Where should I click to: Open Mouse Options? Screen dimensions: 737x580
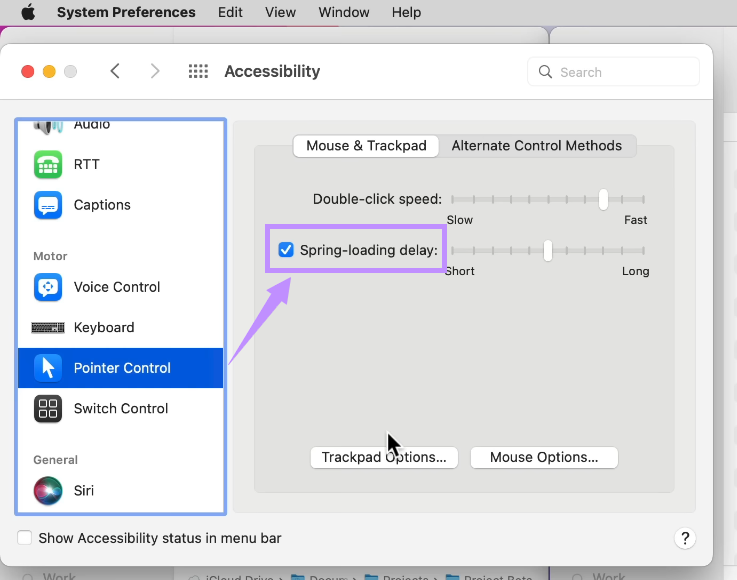pyautogui.click(x=544, y=457)
